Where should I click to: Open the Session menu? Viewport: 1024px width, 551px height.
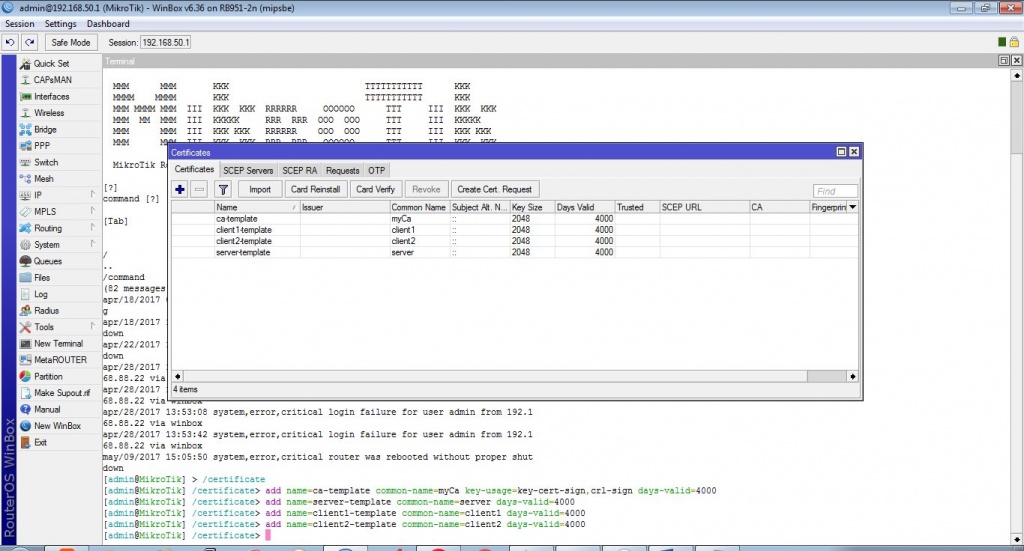coord(20,24)
